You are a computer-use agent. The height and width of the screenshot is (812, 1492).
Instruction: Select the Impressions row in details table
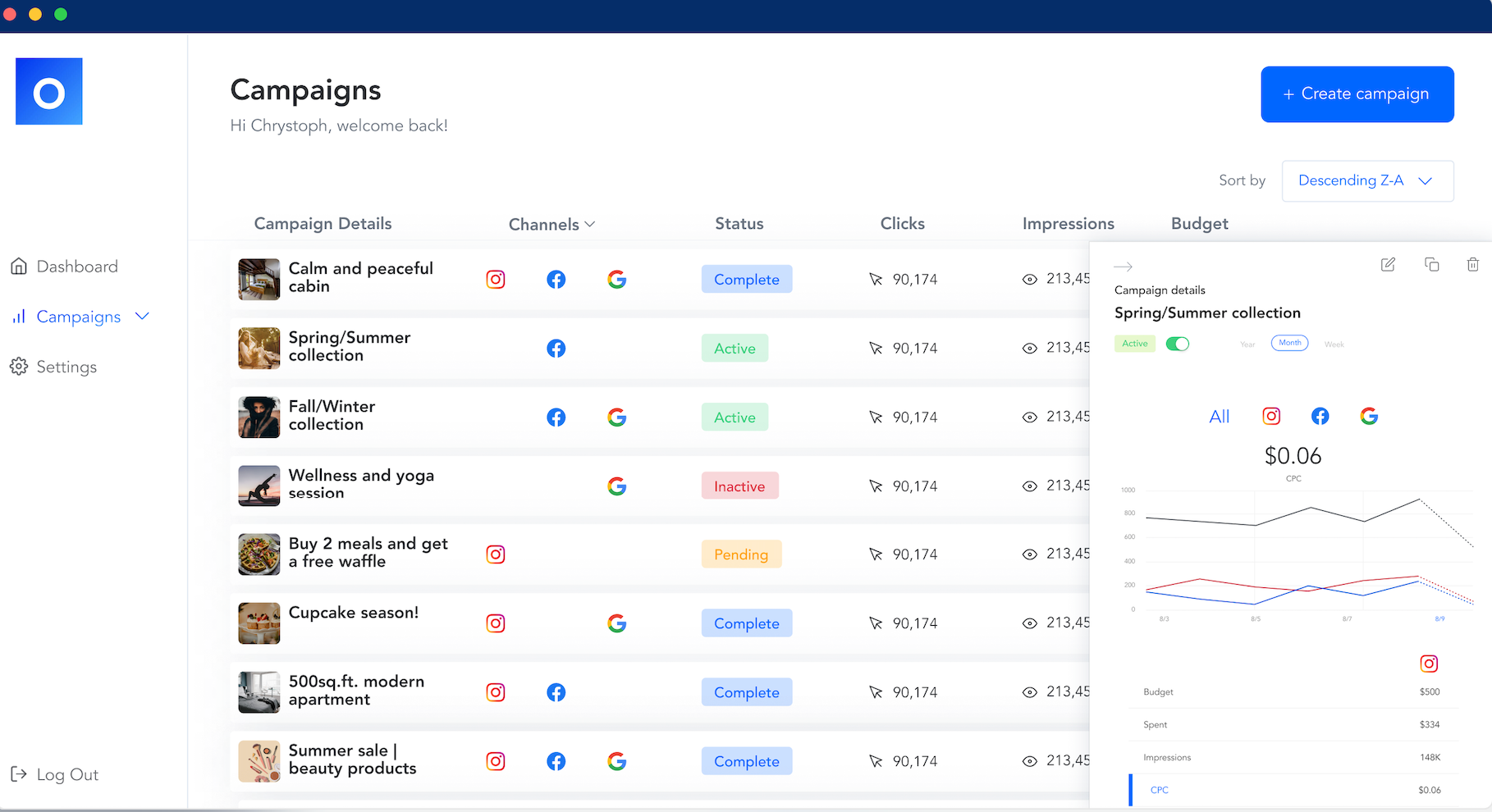(x=1292, y=758)
